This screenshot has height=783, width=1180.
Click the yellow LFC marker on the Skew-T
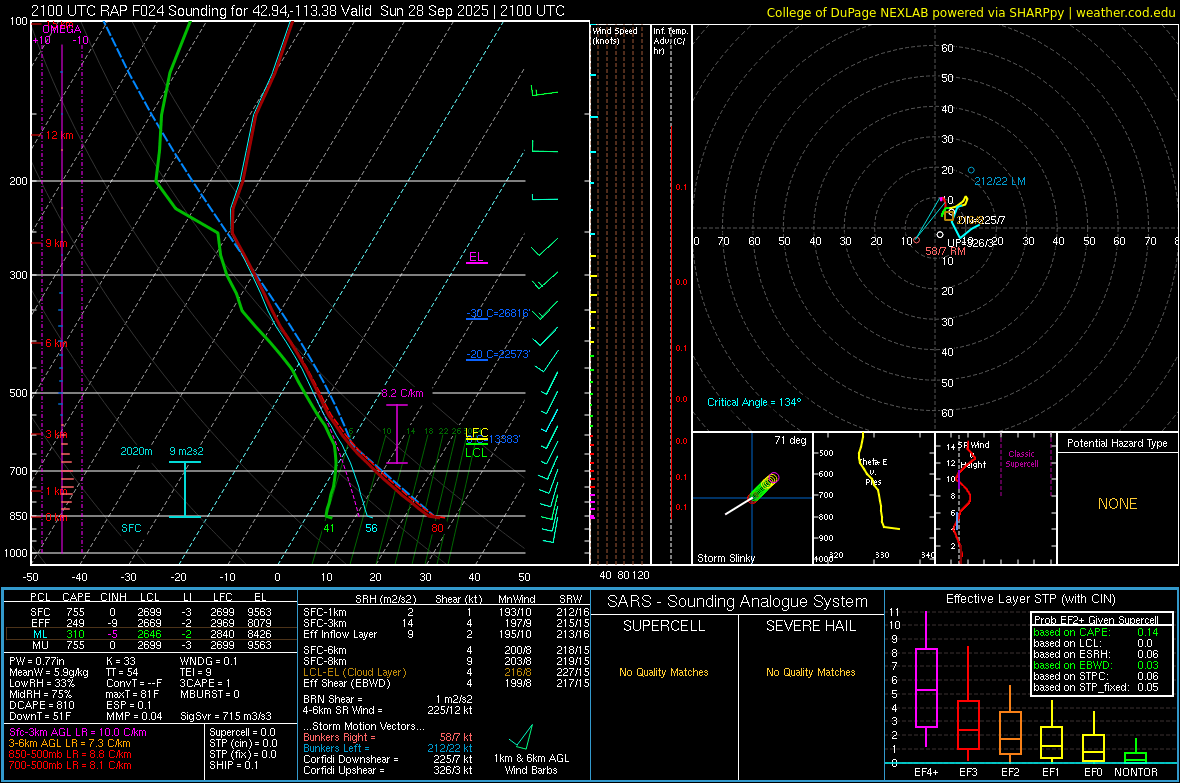click(476, 432)
